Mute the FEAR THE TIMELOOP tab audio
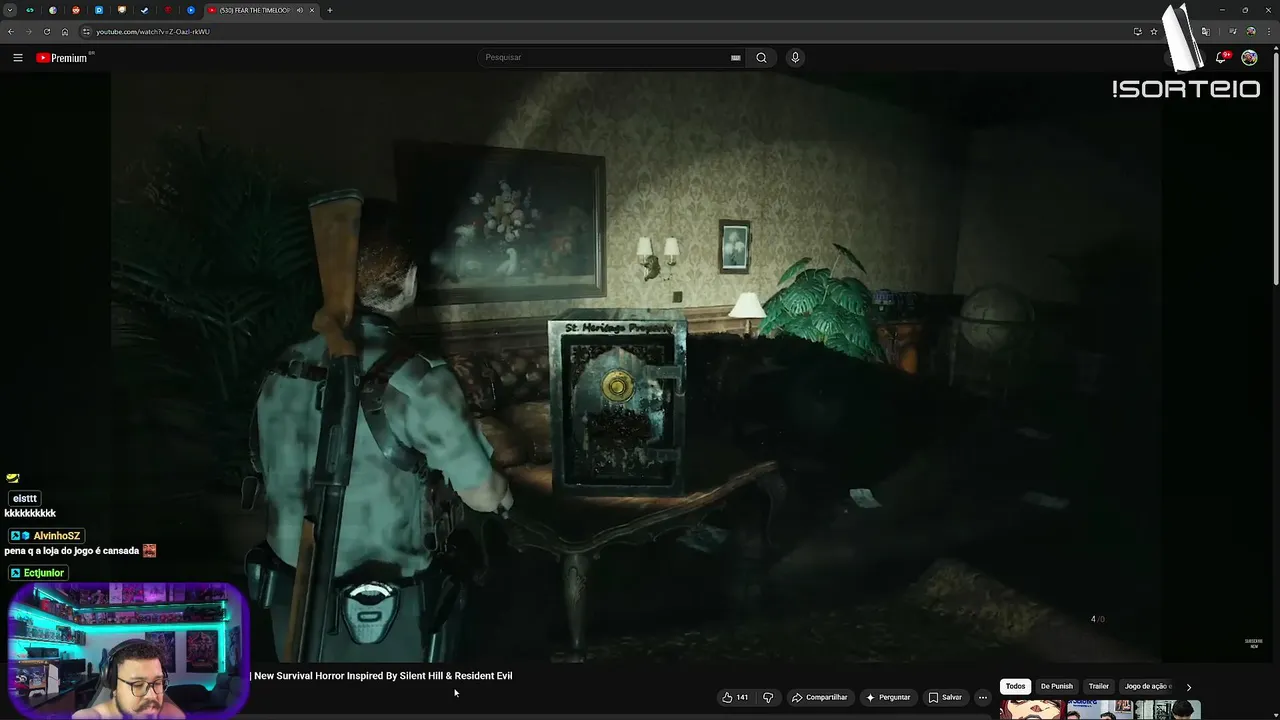This screenshot has height=720, width=1280. tap(299, 10)
